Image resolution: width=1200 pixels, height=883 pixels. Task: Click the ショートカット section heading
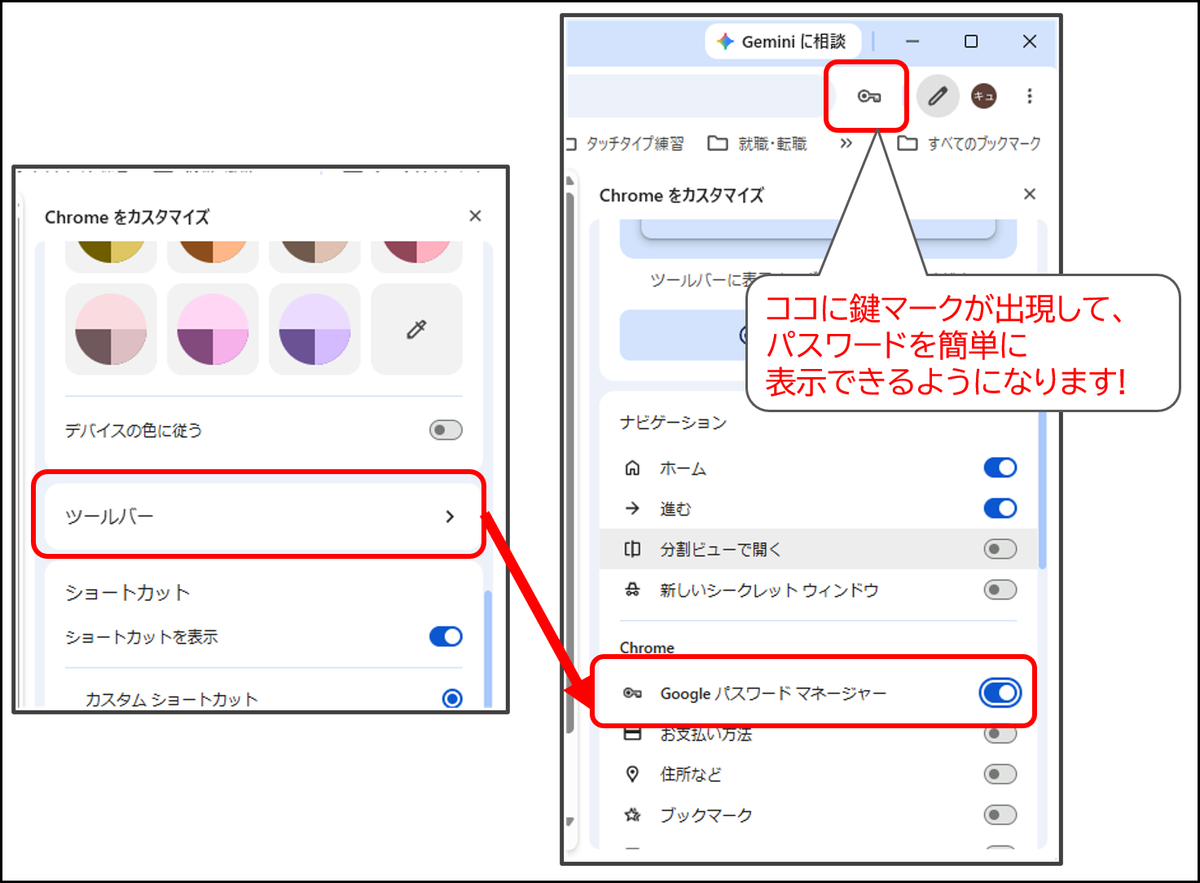point(127,592)
